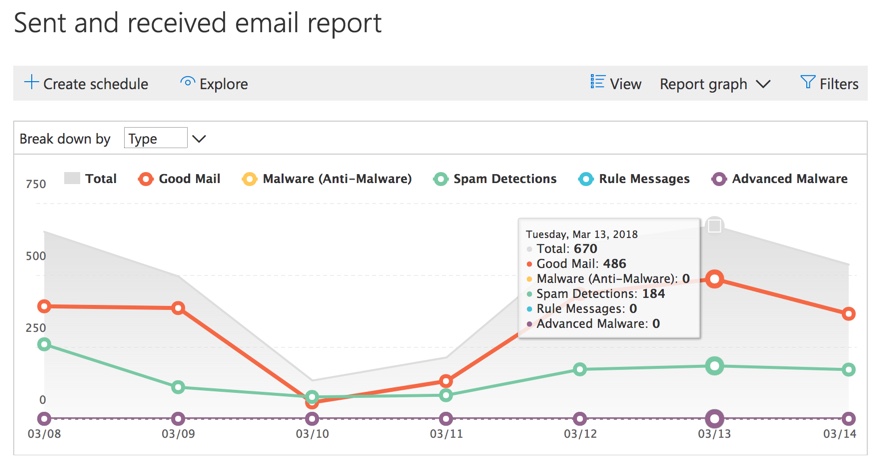The image size is (880, 467).
Task: Click the Rule Messages legend circle icon
Action: click(x=586, y=179)
